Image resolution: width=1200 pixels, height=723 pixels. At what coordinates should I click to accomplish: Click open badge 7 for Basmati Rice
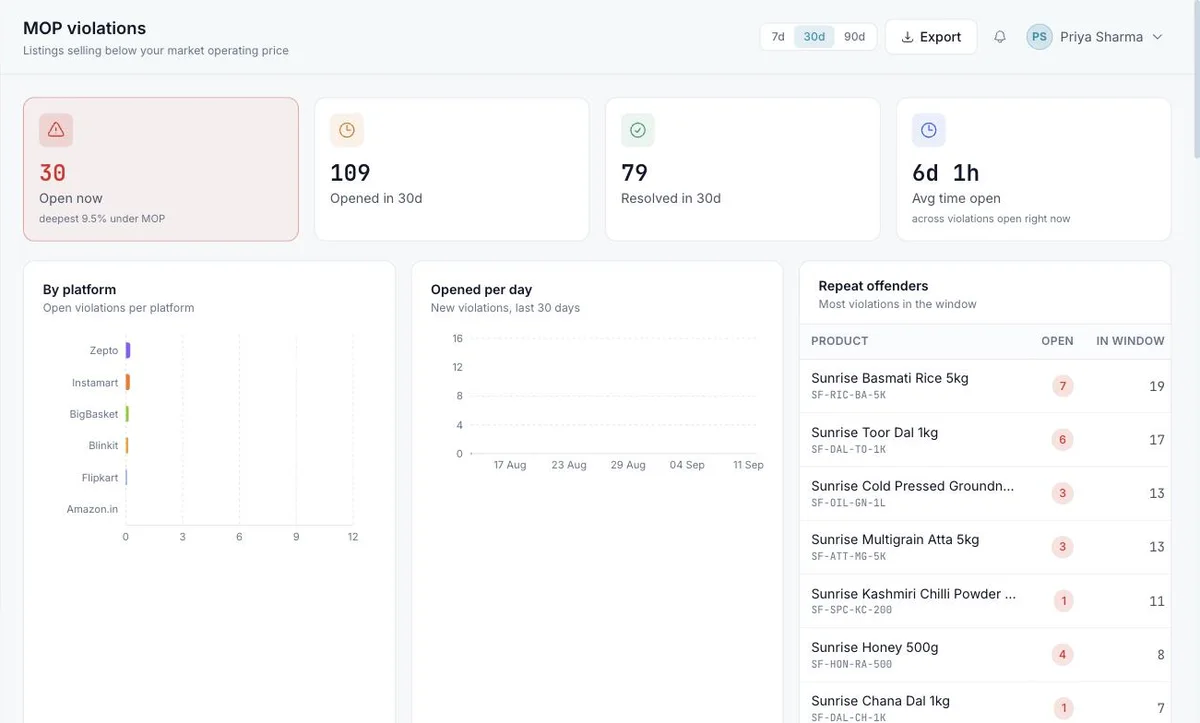point(1062,386)
